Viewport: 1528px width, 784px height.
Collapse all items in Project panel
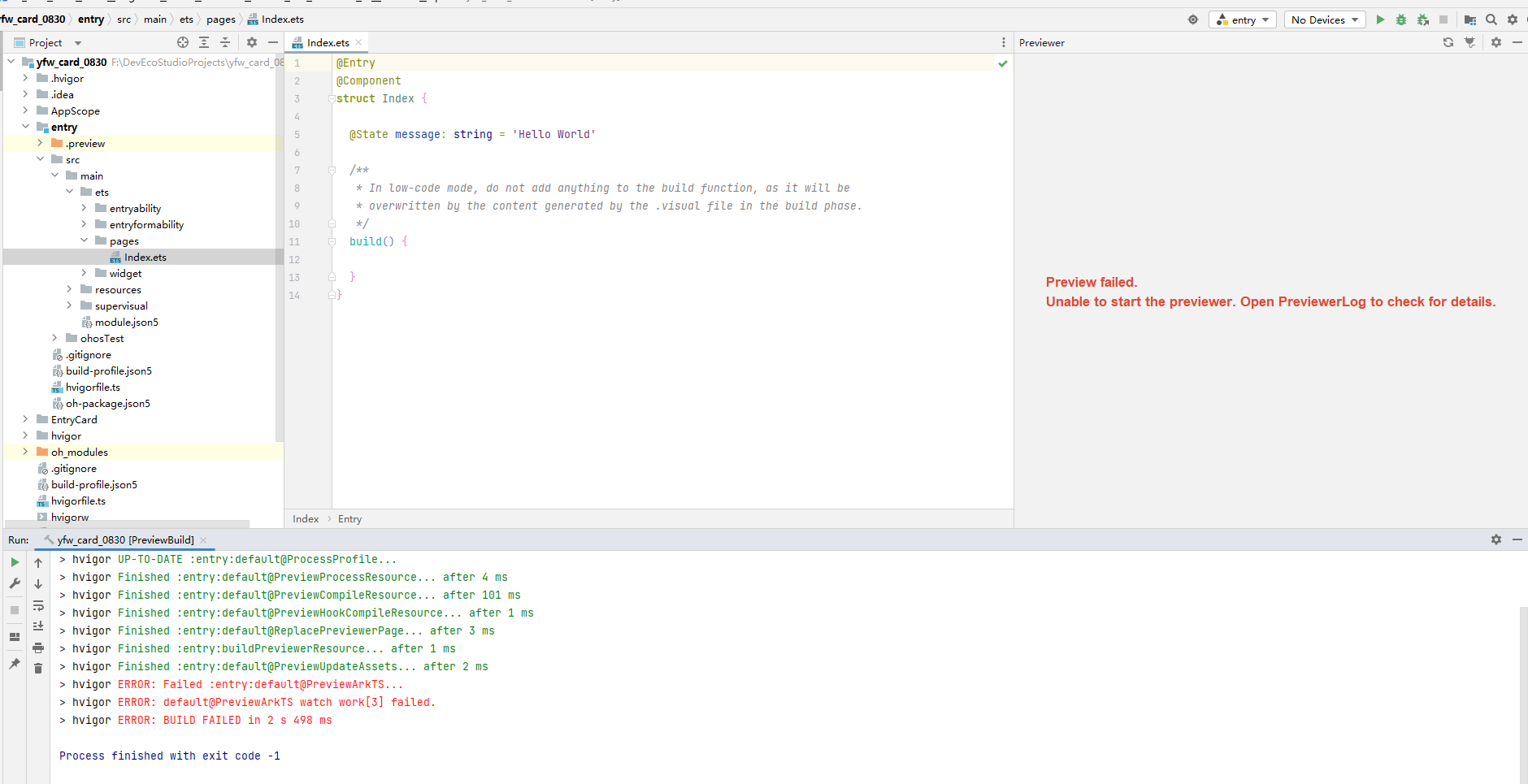click(225, 42)
